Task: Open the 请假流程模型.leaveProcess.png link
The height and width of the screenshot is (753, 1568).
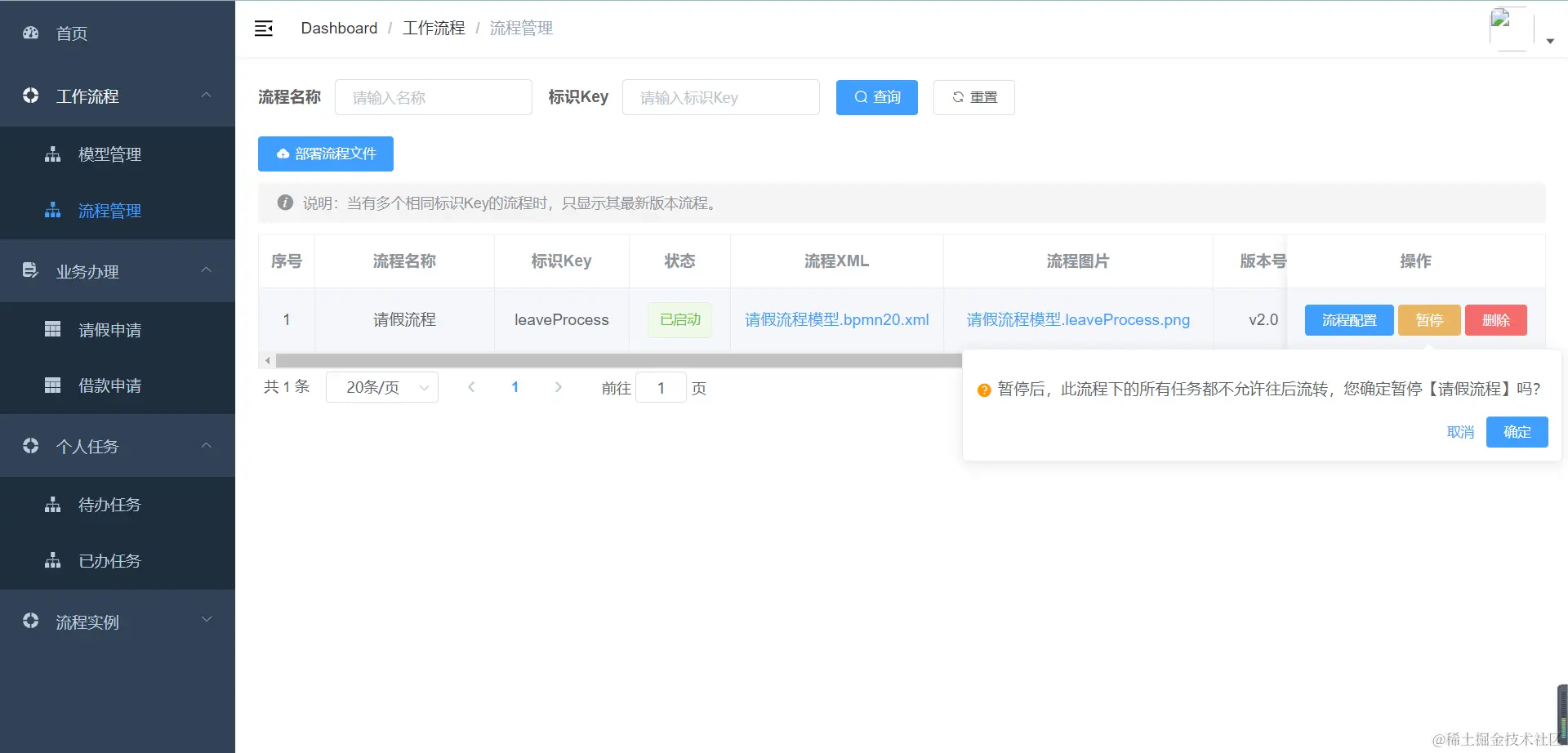Action: pos(1078,320)
